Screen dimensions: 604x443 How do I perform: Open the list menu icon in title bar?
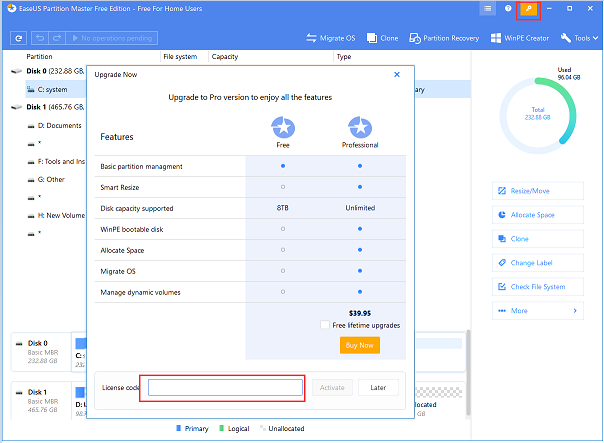pos(487,8)
